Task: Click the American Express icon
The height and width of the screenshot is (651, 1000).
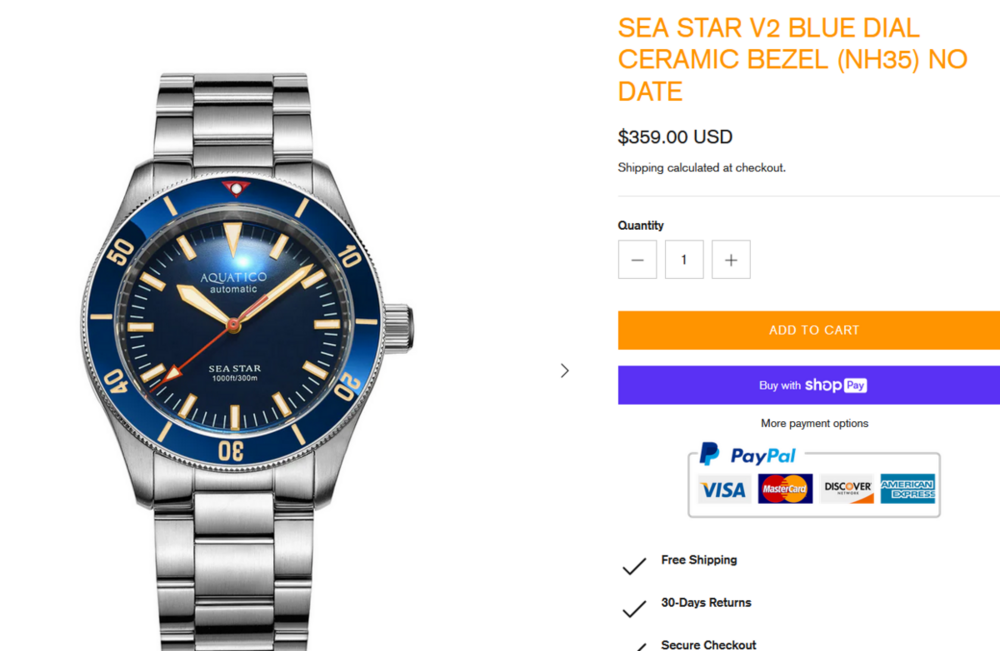Action: pos(908,488)
